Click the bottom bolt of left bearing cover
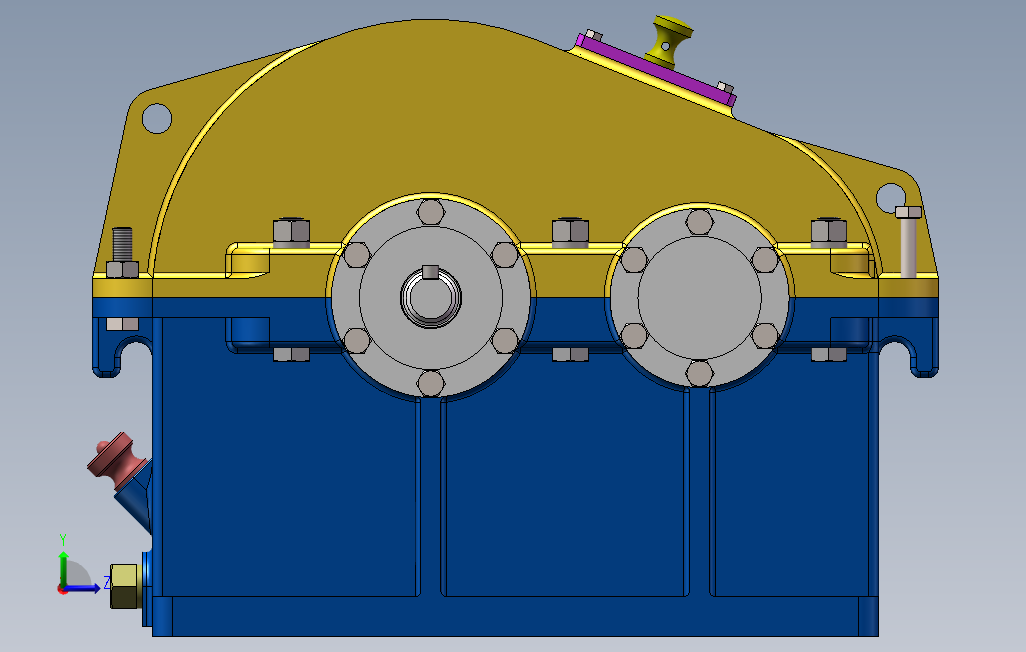This screenshot has height=652, width=1026. [x=431, y=383]
